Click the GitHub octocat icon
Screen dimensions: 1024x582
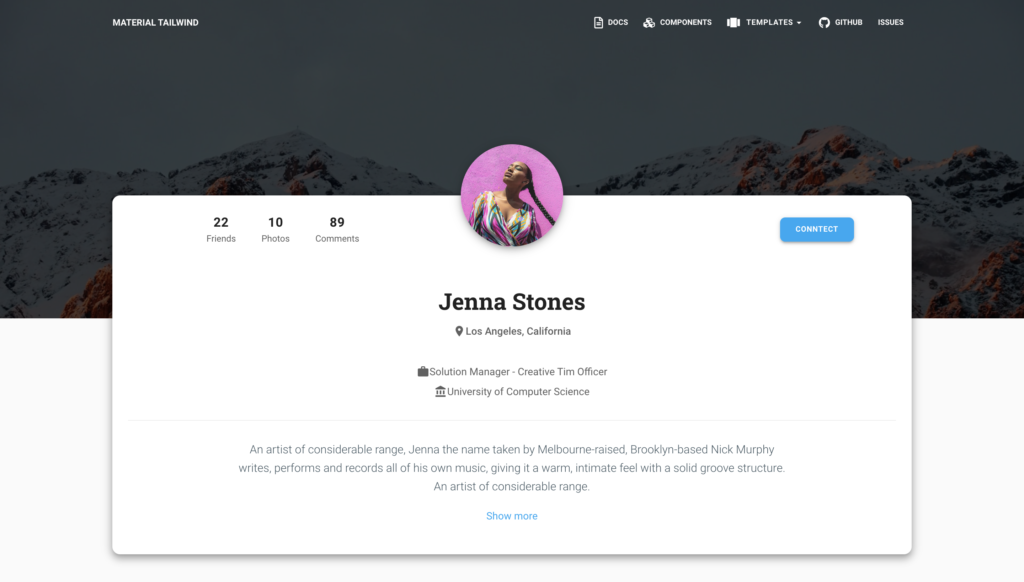point(824,22)
